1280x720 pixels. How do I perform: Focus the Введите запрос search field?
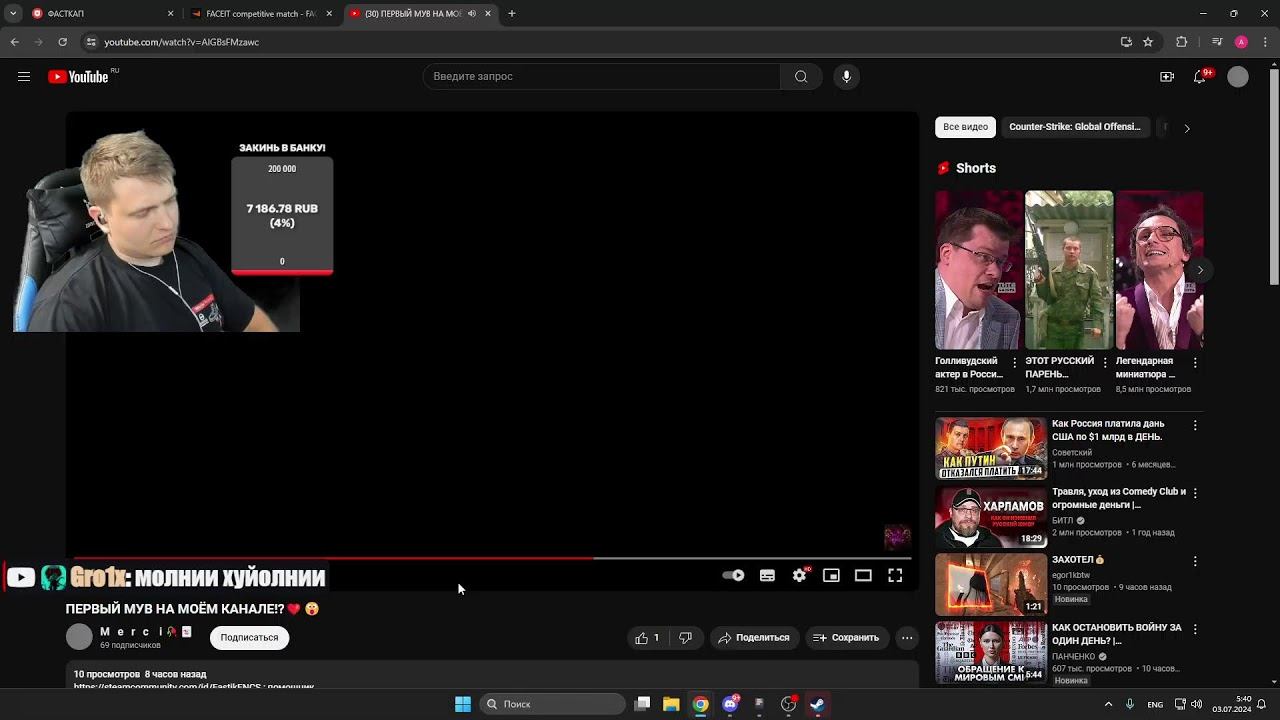[601, 77]
